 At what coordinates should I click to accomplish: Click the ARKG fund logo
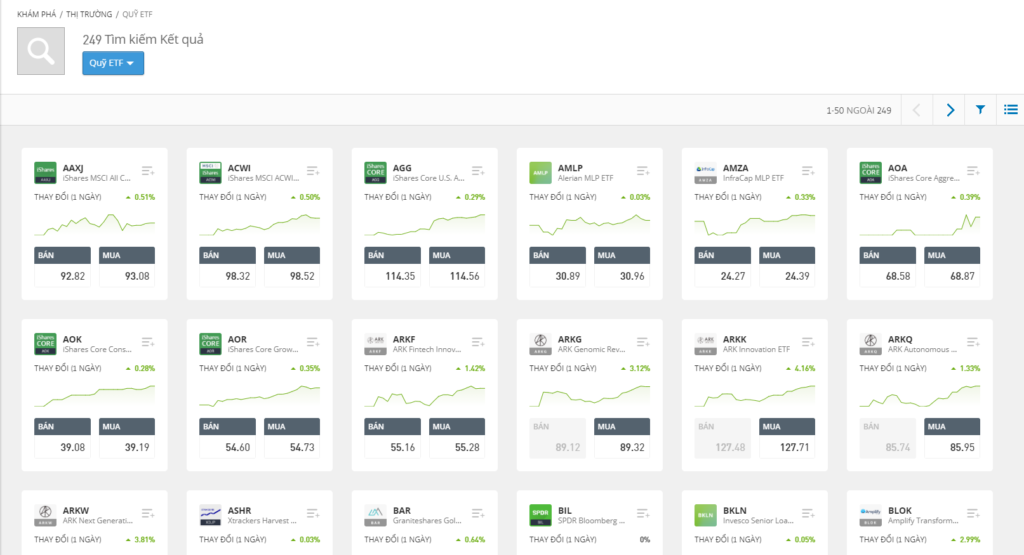tap(540, 344)
